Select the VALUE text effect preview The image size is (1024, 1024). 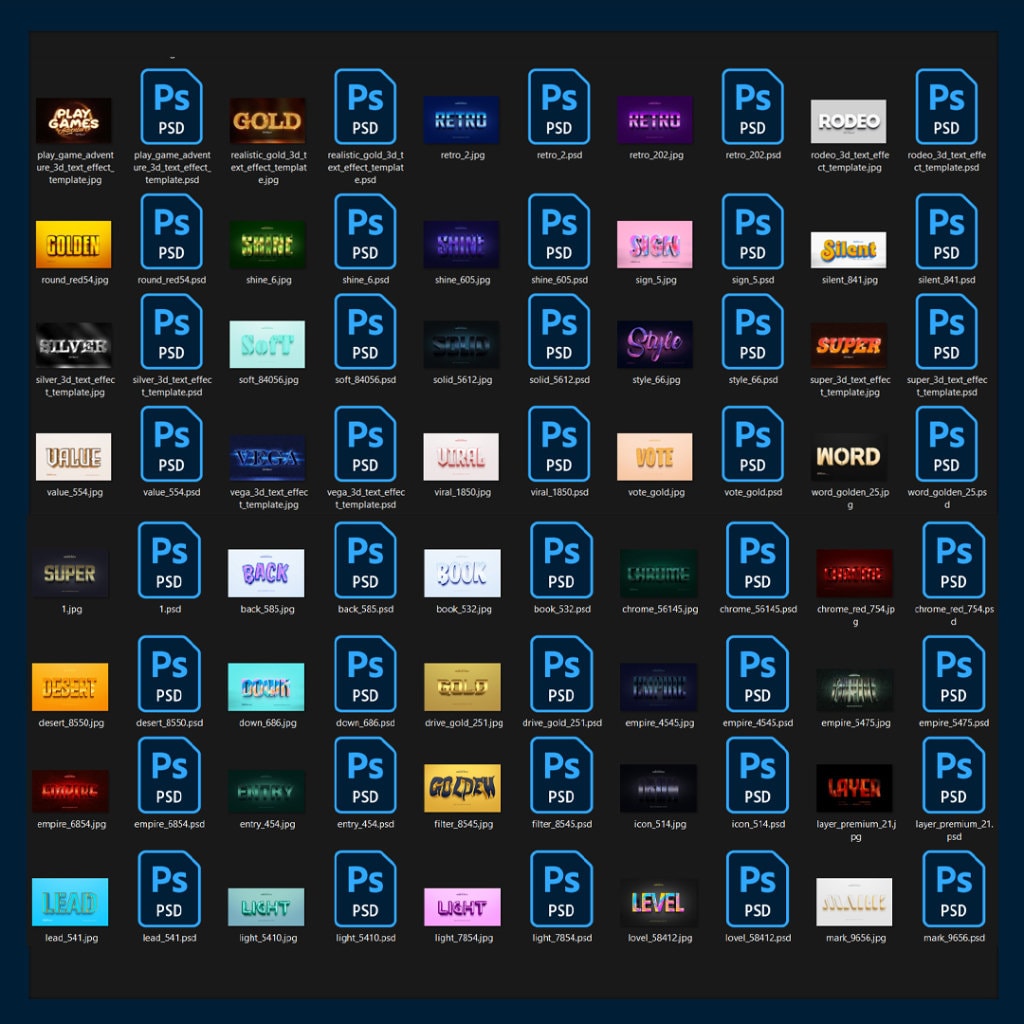pos(73,456)
